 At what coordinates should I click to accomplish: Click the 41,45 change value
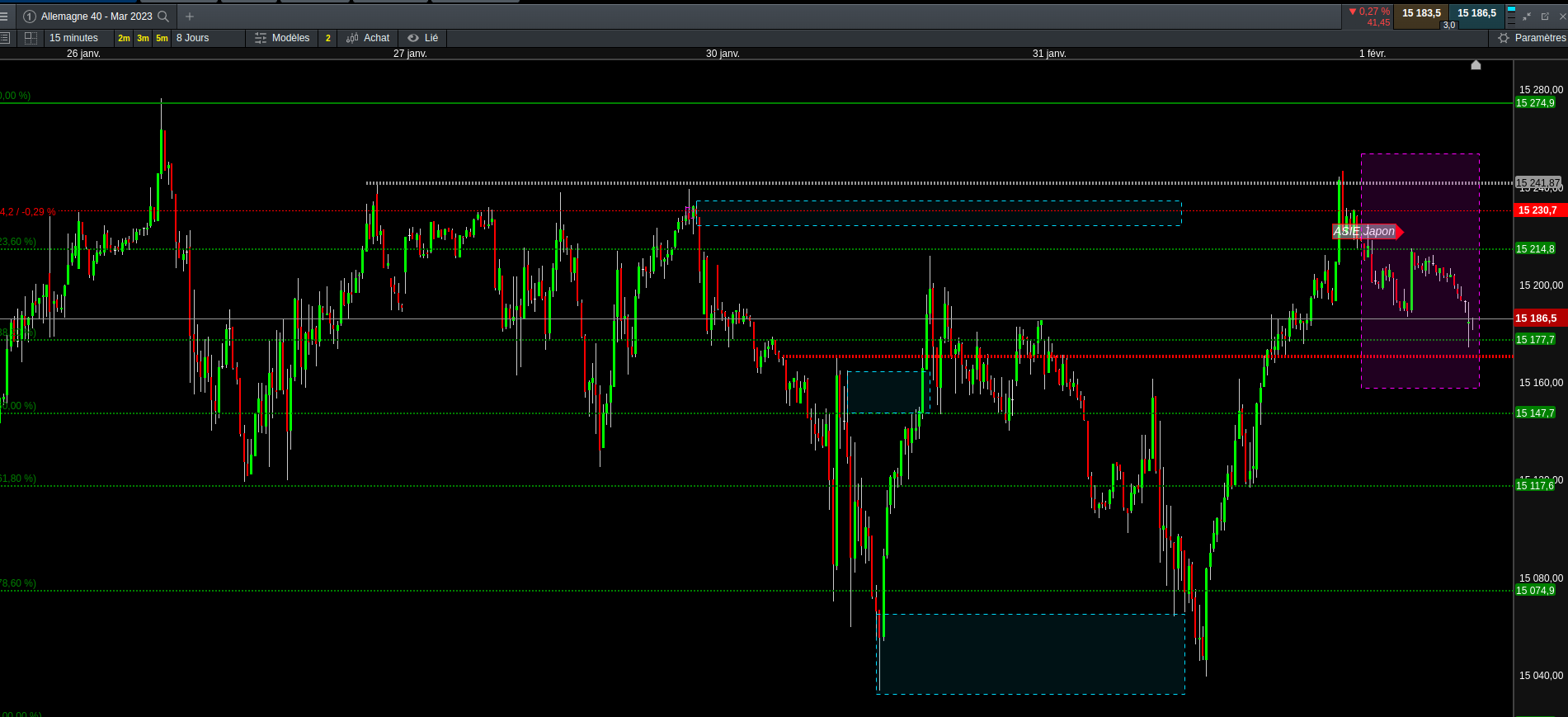point(1378,22)
